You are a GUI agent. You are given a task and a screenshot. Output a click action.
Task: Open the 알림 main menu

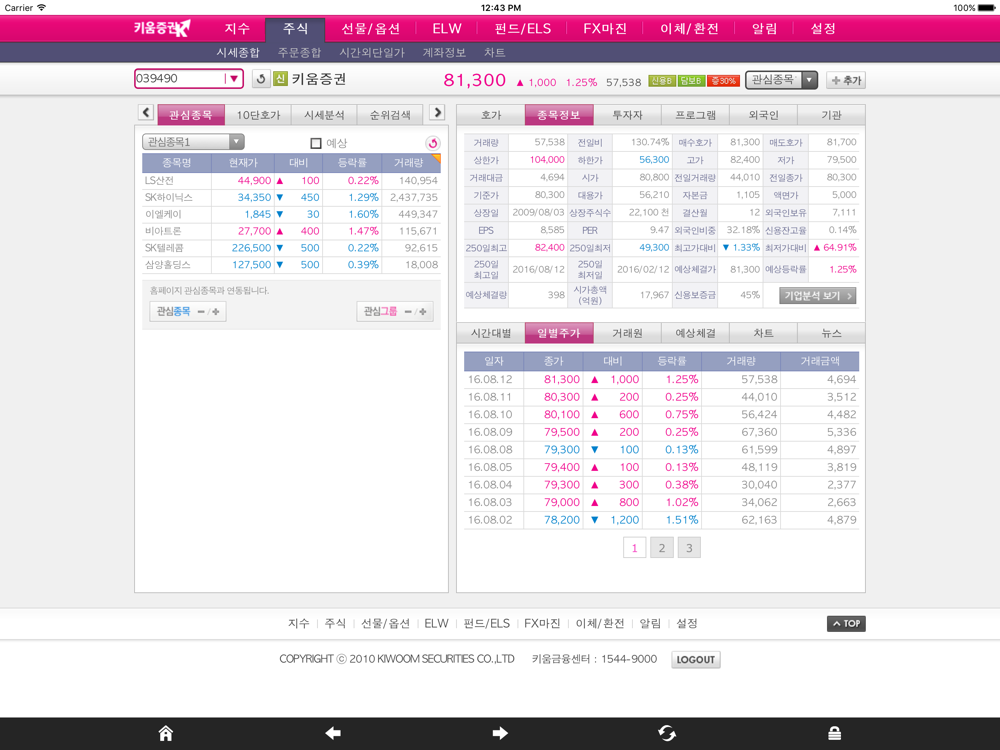[764, 29]
